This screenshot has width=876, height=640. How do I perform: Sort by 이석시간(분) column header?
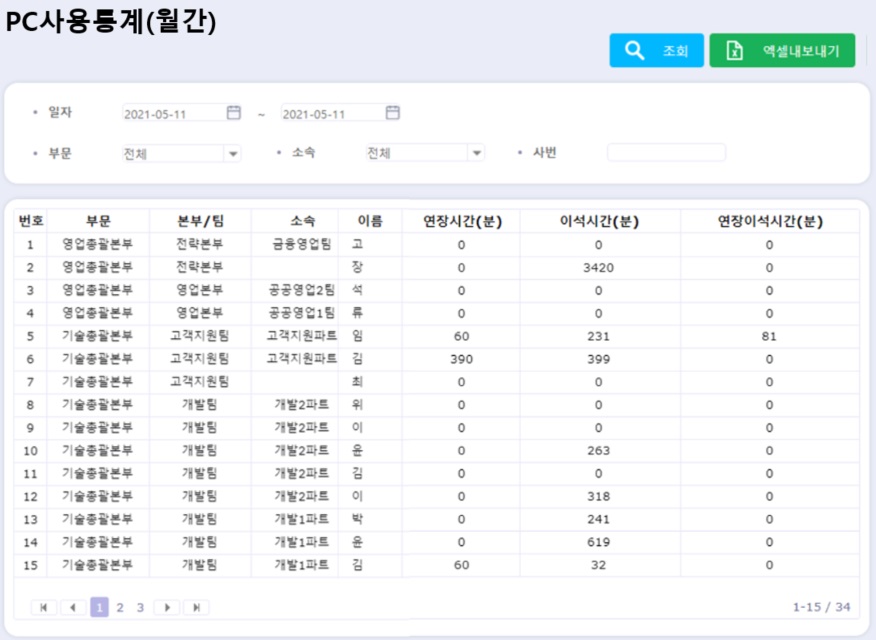pos(599,221)
